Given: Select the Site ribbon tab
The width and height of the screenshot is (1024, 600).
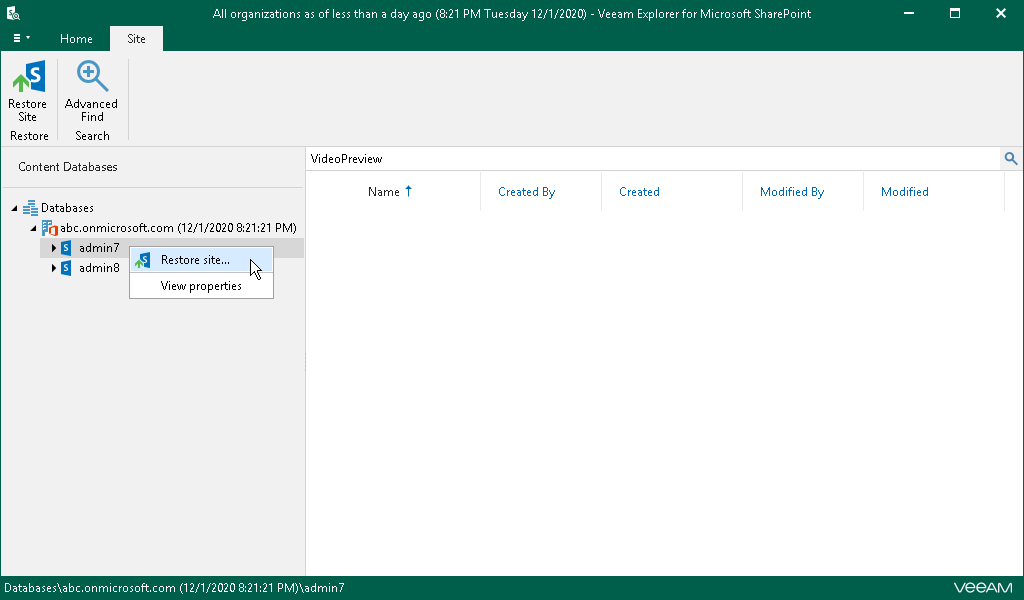Looking at the screenshot, I should [136, 39].
